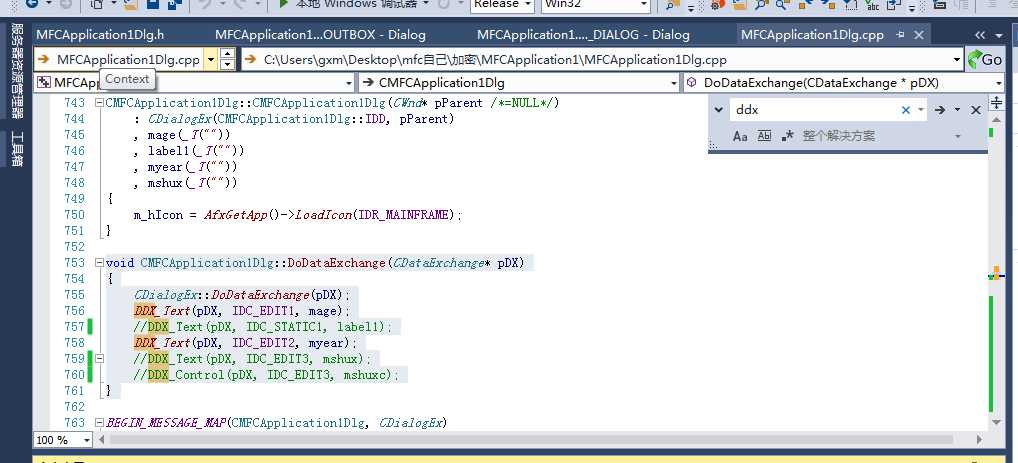Click vertical scrollbar up arrow
The width and height of the screenshot is (1018, 463).
[x=996, y=118]
